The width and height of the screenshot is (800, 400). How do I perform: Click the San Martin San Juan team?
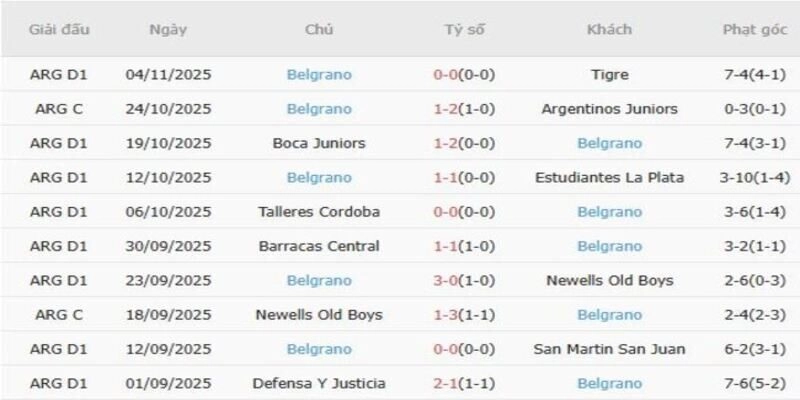click(x=609, y=349)
